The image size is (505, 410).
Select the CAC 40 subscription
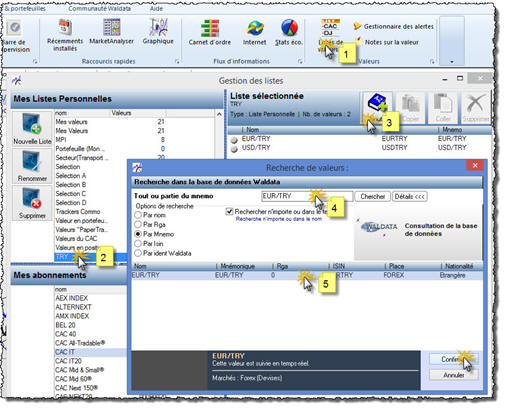pos(66,334)
